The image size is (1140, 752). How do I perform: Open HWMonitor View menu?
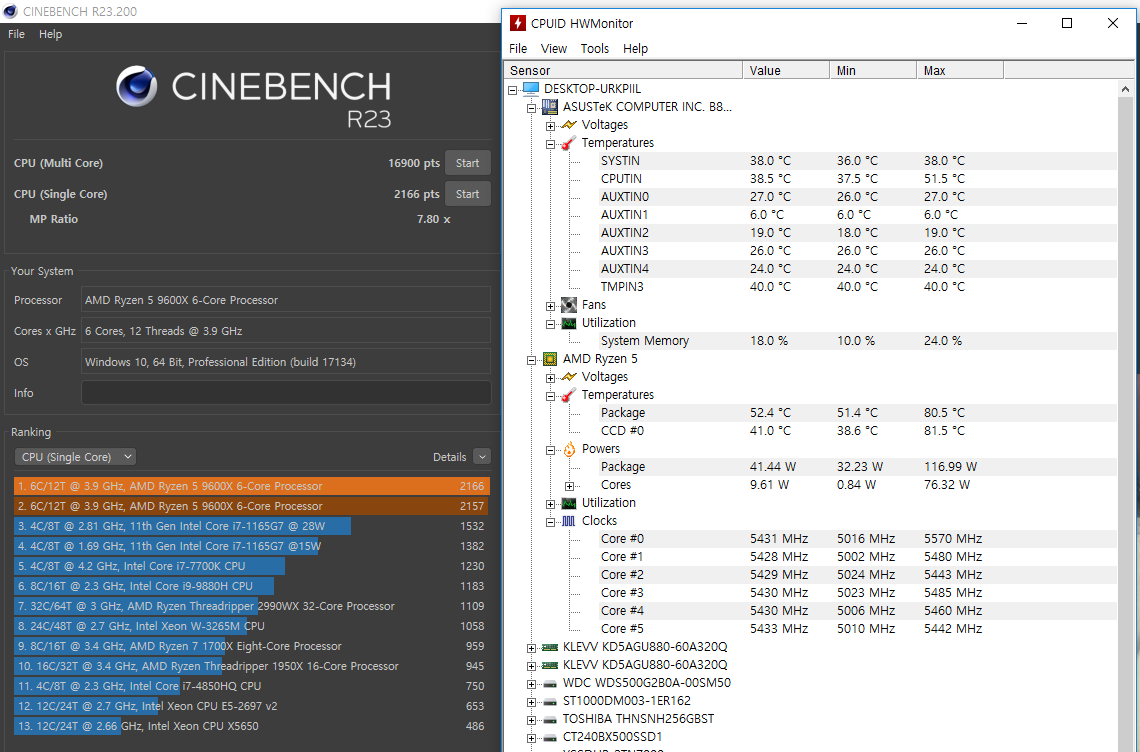(553, 49)
